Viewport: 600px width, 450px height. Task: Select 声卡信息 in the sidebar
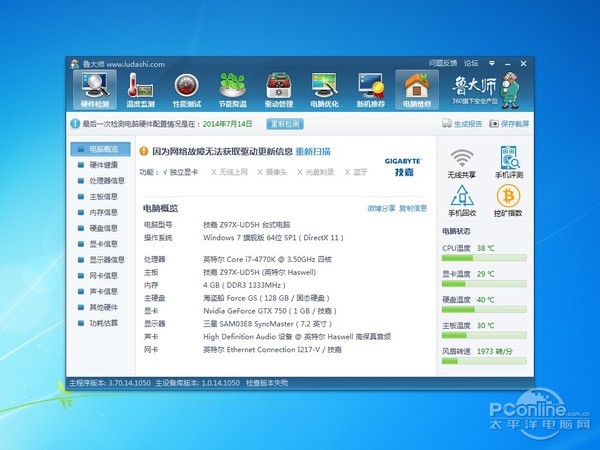click(100, 292)
